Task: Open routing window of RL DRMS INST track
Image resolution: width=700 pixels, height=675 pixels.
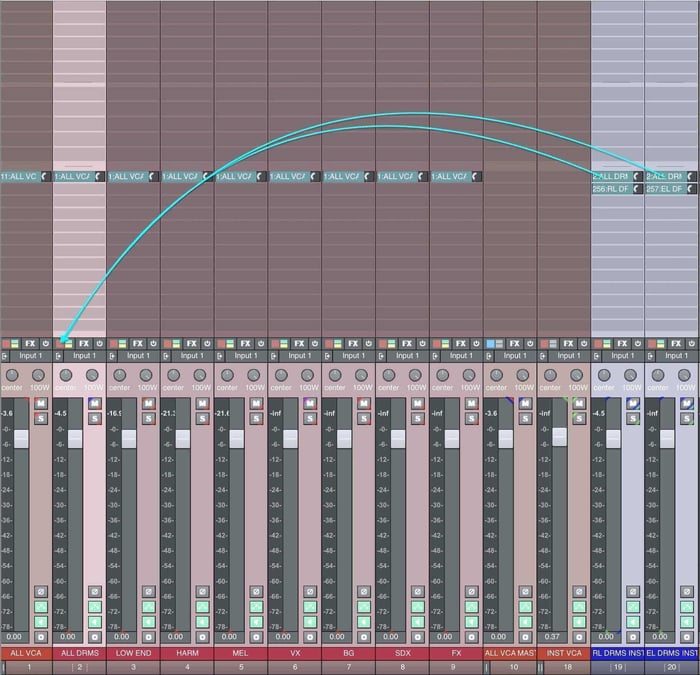Action: coord(603,344)
